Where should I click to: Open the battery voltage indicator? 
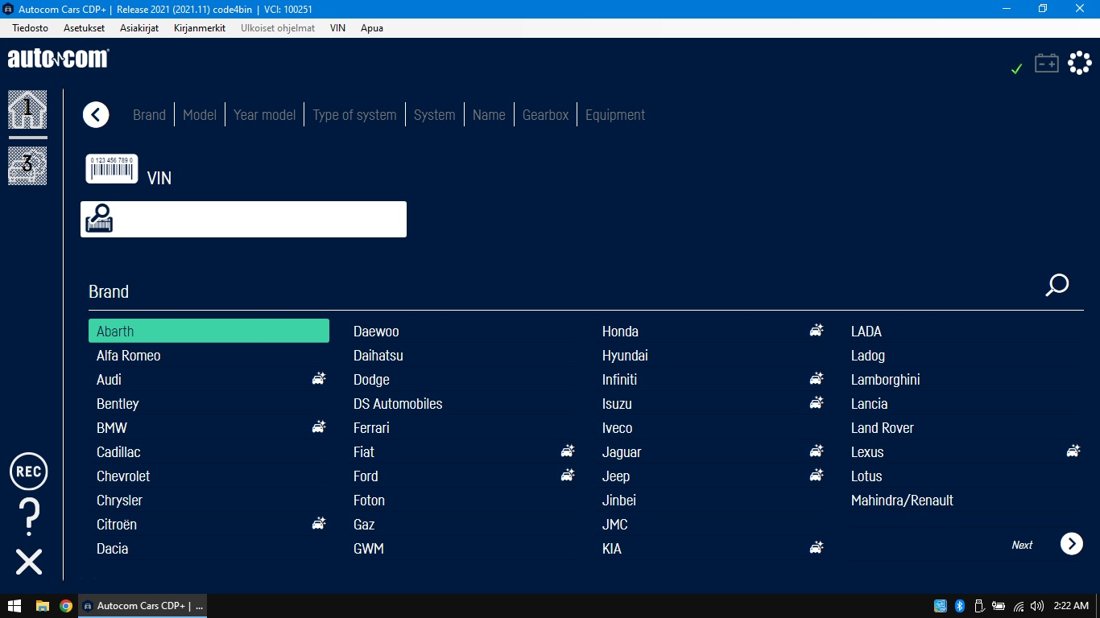coord(1047,63)
